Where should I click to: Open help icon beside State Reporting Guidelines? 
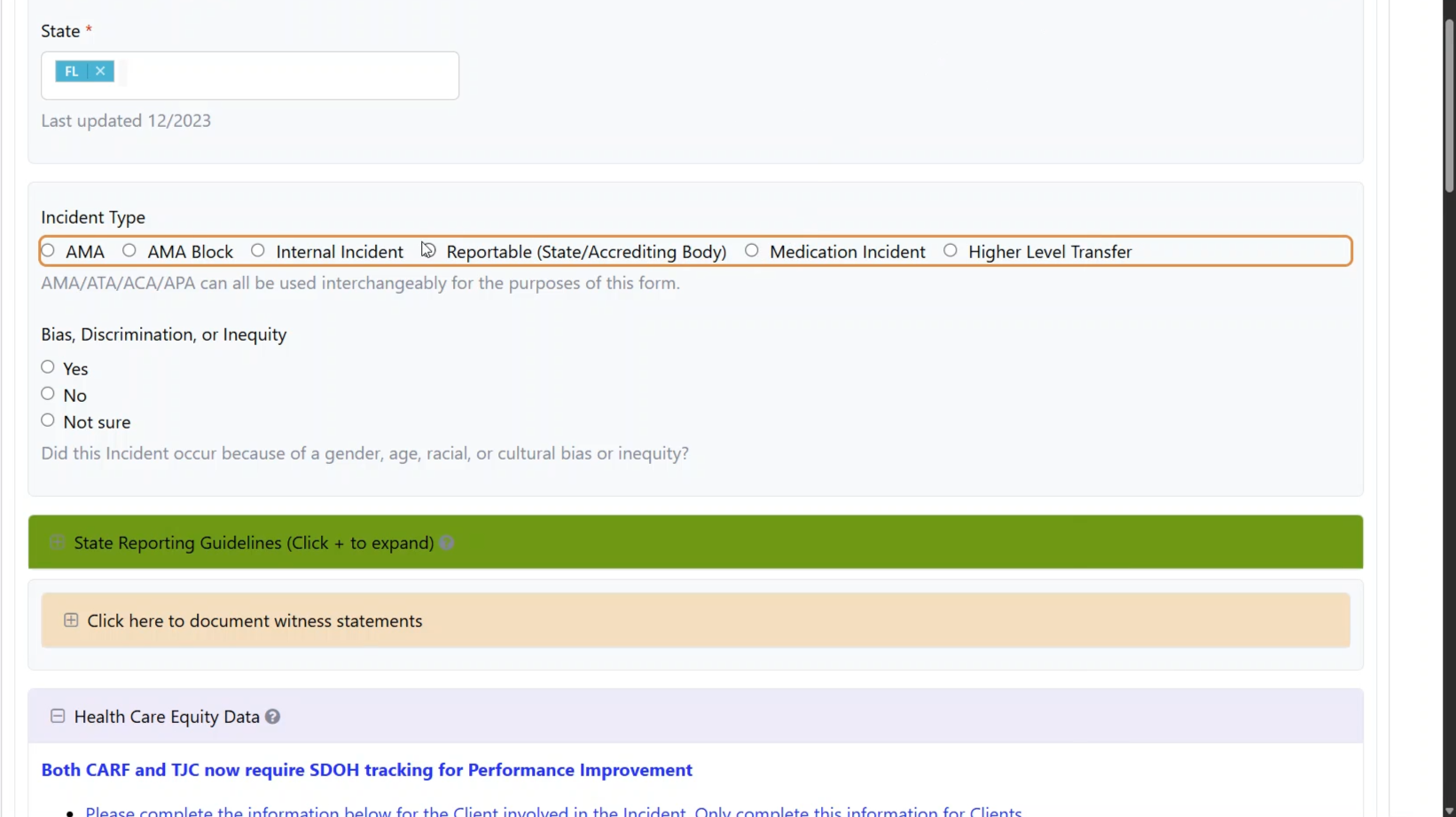(x=447, y=543)
